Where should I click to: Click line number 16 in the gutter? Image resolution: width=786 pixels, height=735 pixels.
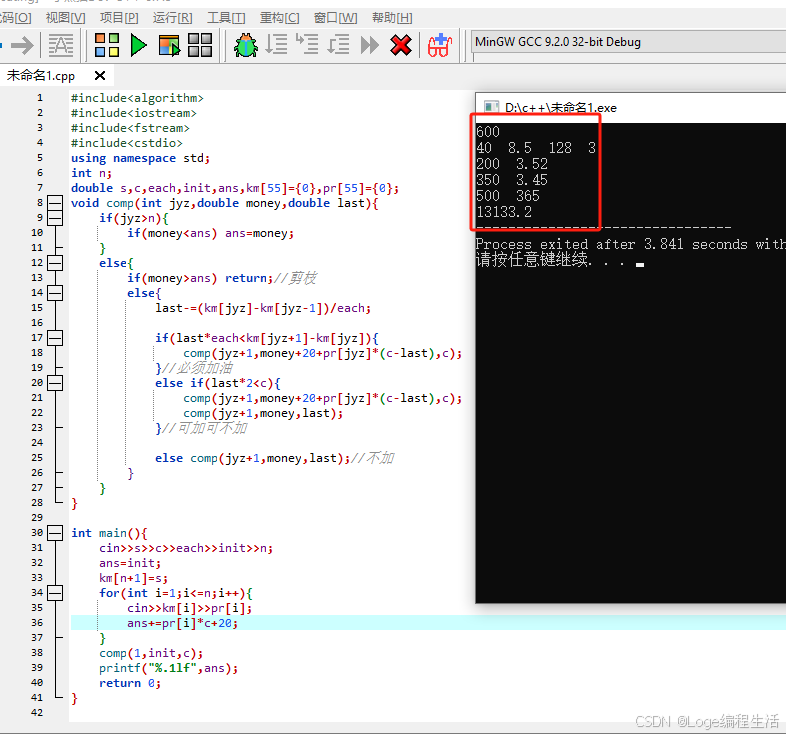coord(37,323)
